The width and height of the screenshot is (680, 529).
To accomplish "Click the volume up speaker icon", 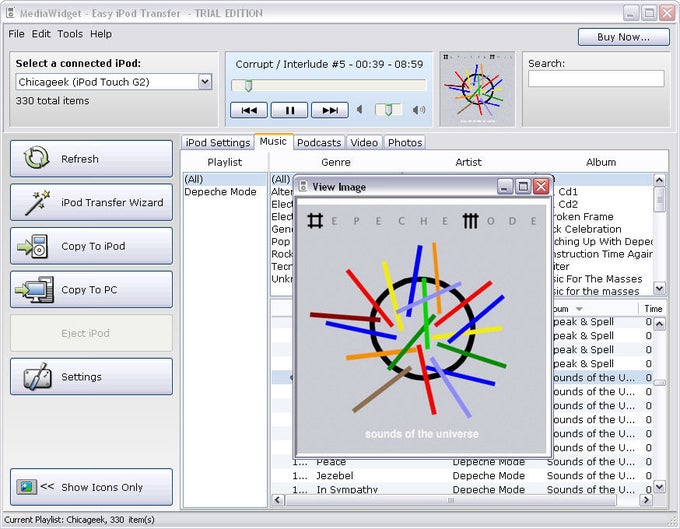I will (419, 110).
